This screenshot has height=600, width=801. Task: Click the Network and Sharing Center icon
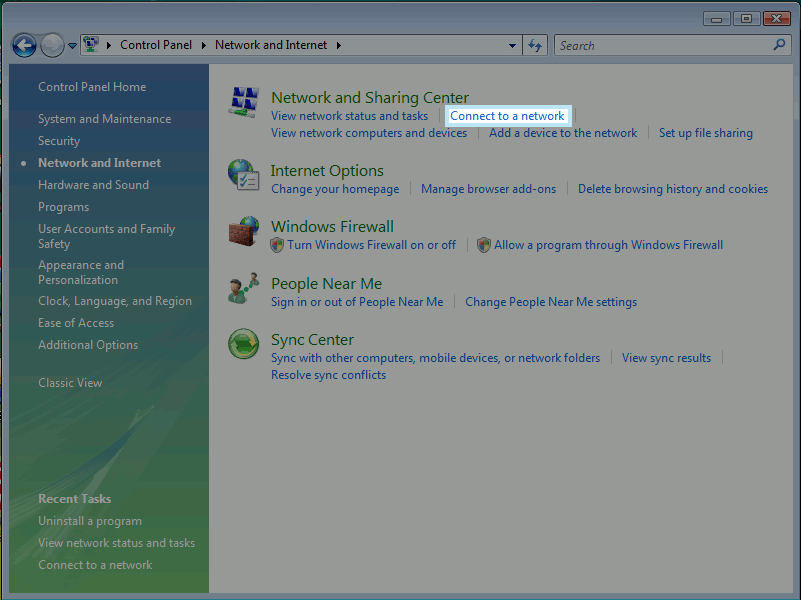point(244,102)
